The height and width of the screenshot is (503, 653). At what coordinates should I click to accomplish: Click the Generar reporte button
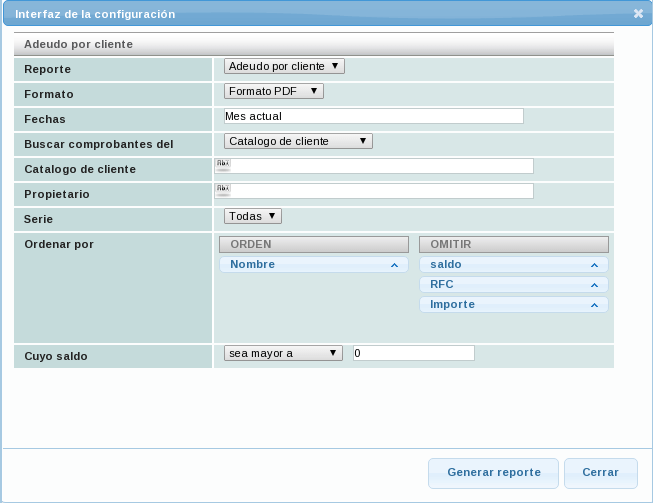coord(494,473)
